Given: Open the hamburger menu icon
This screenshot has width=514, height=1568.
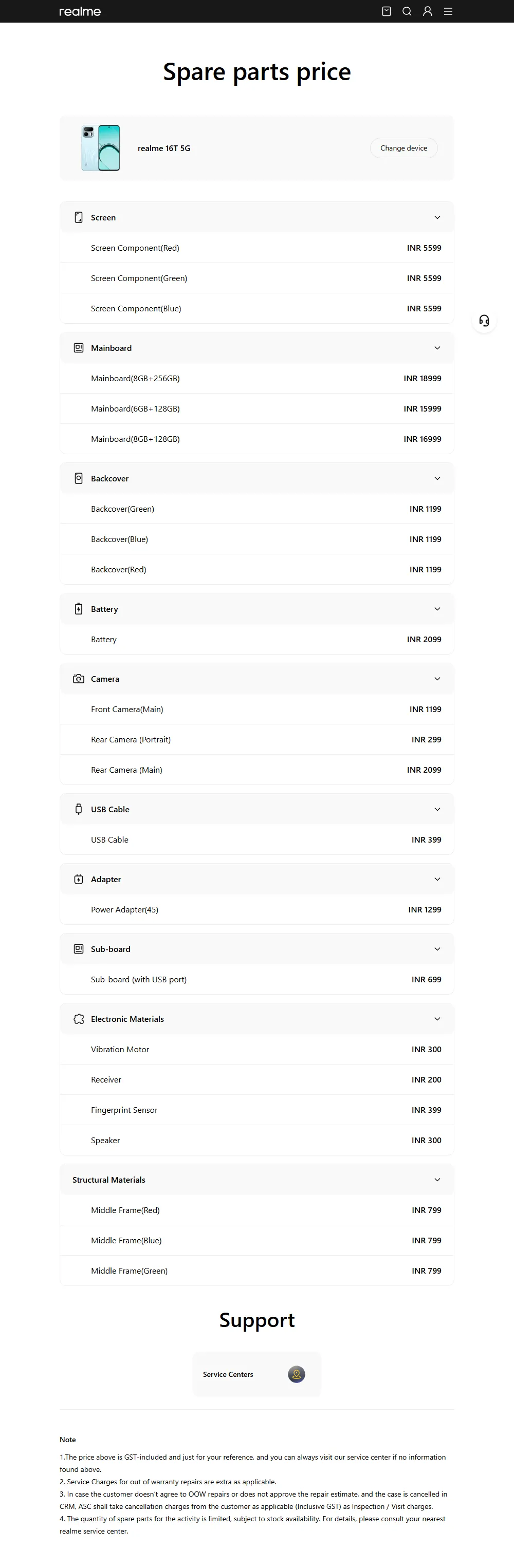Looking at the screenshot, I should pyautogui.click(x=448, y=11).
